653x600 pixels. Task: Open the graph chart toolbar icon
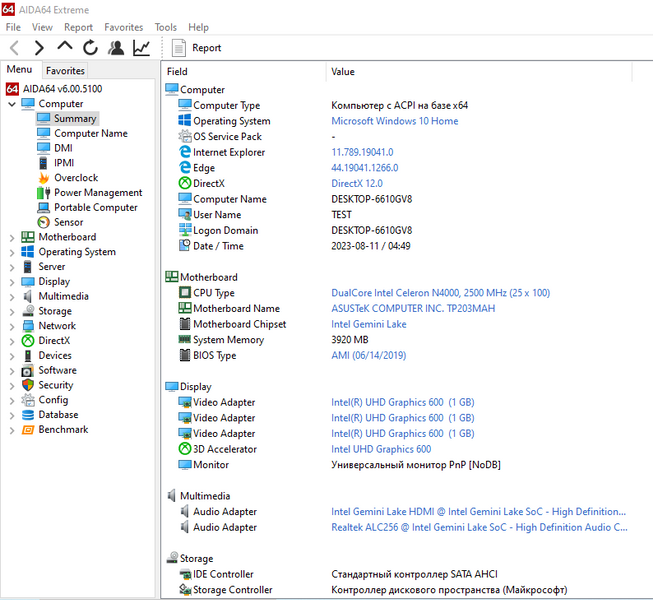[x=142, y=48]
